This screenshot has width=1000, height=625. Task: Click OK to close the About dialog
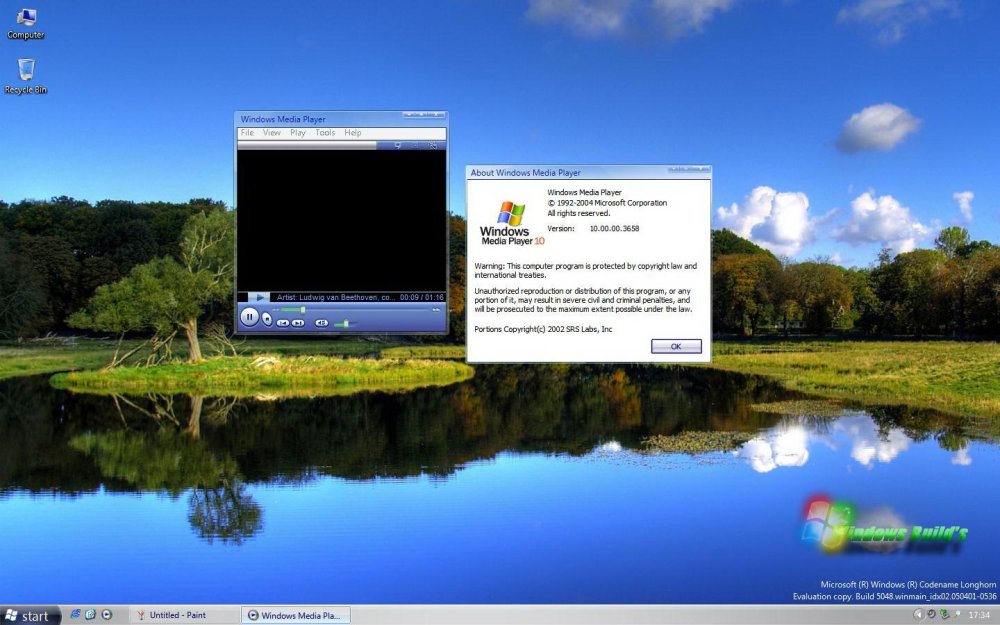pos(676,345)
